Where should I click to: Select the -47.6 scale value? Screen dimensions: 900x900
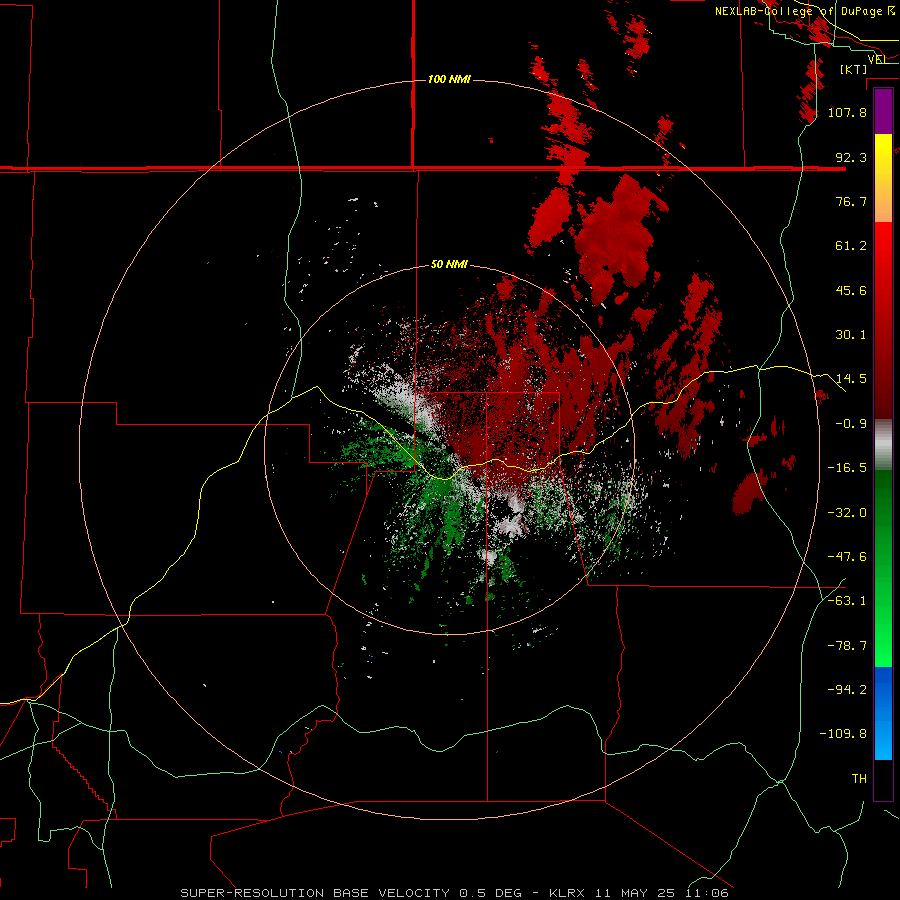point(847,557)
